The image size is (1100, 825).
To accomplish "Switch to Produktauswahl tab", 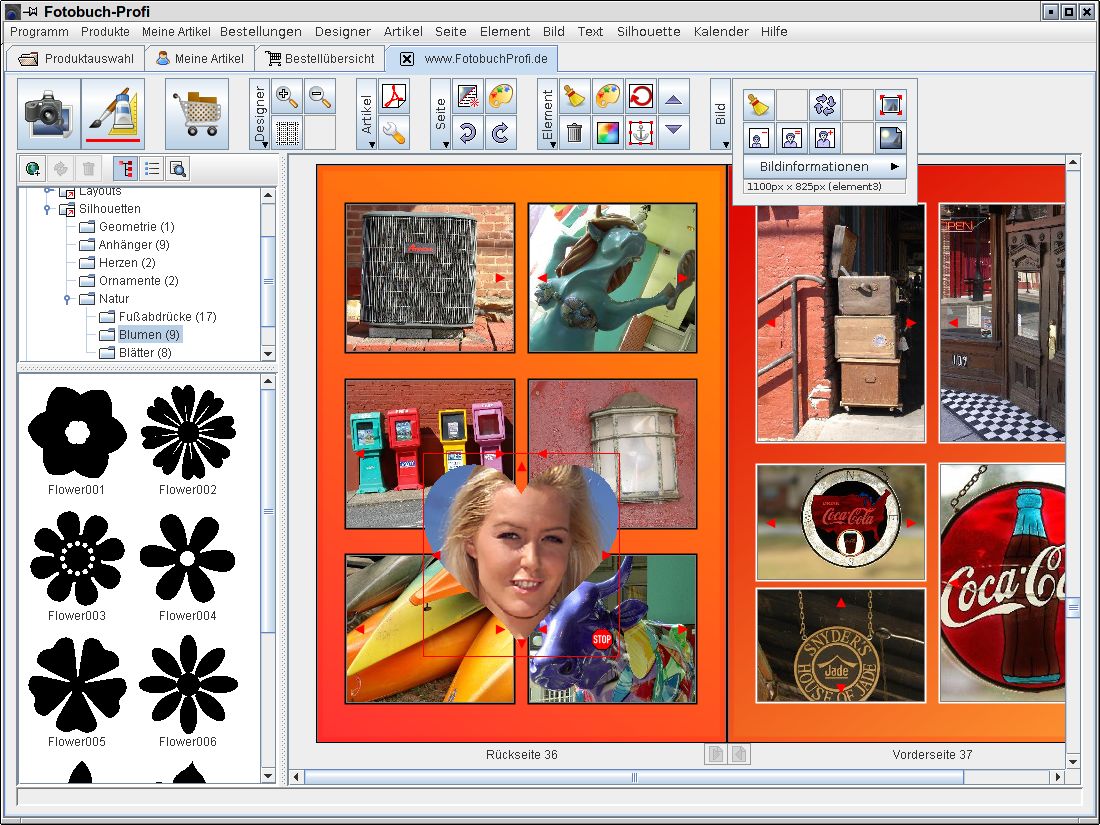I will [x=75, y=59].
